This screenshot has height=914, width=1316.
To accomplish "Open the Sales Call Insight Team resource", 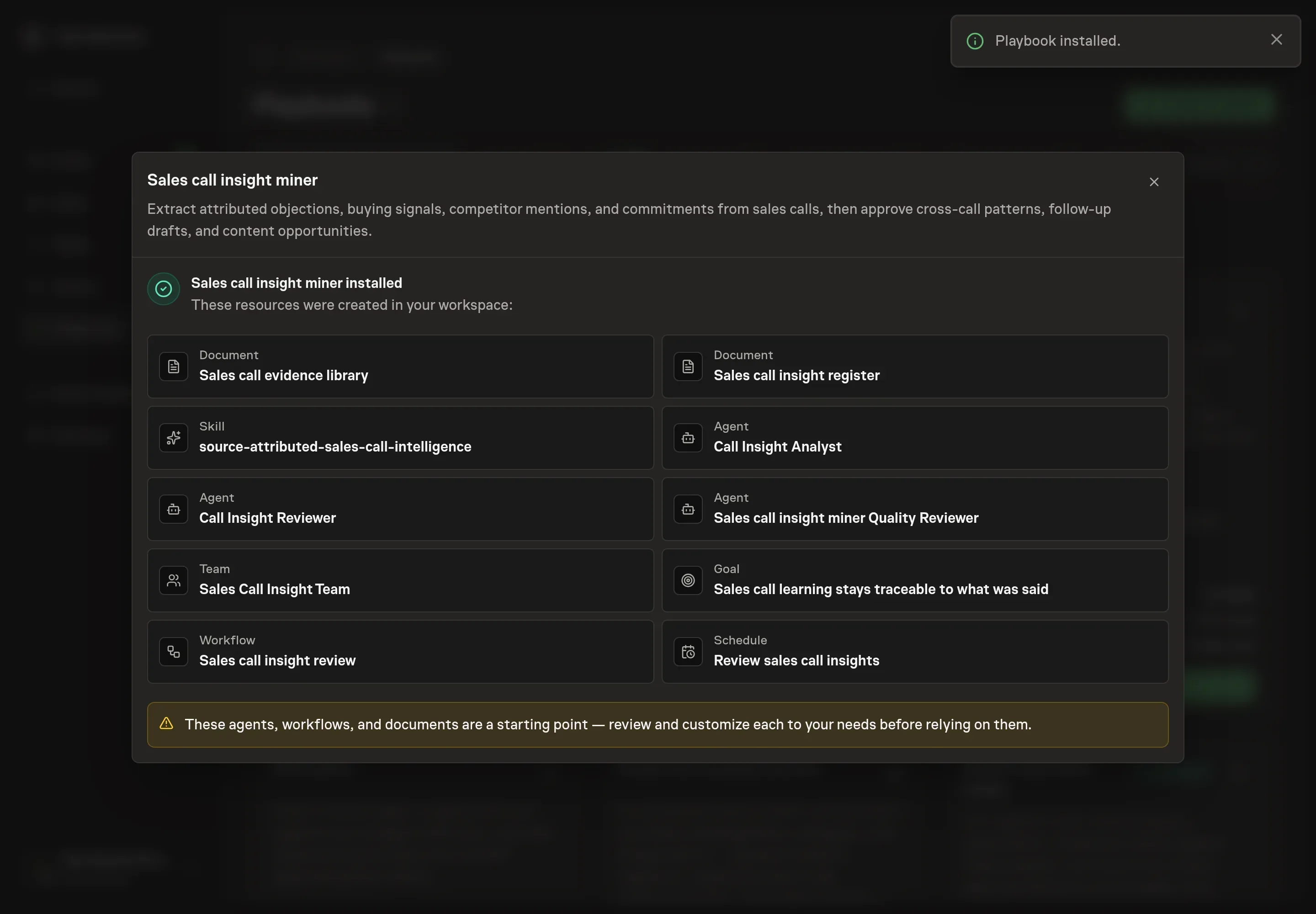I will coord(400,581).
